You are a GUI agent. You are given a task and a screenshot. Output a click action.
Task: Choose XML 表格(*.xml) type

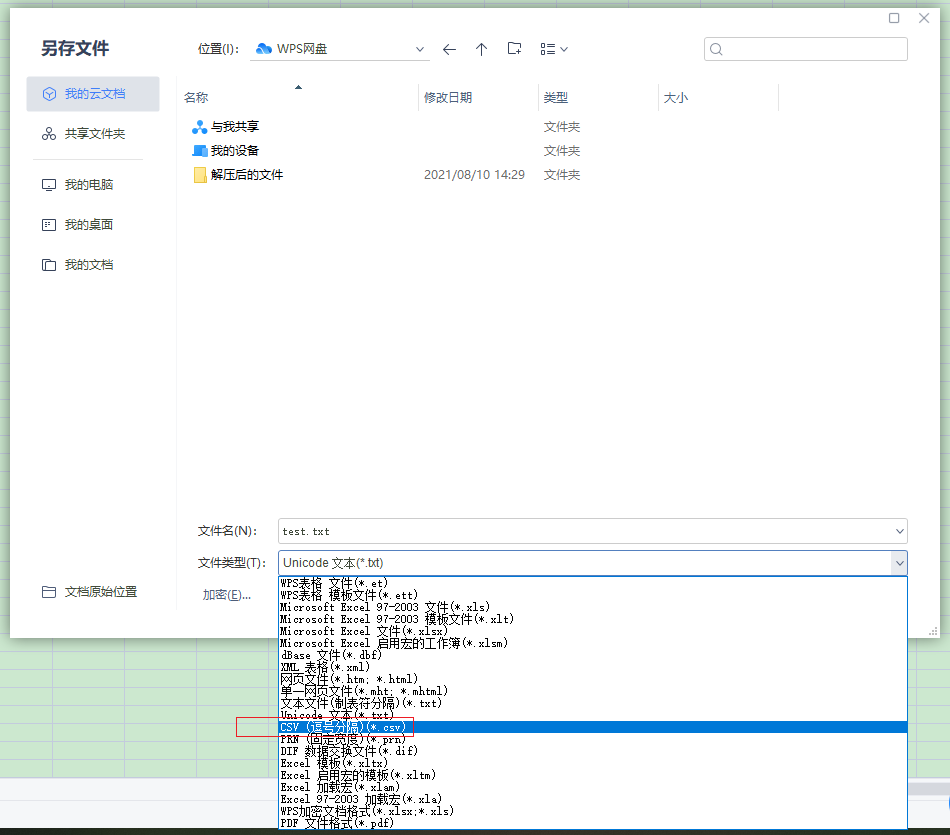tap(593, 667)
